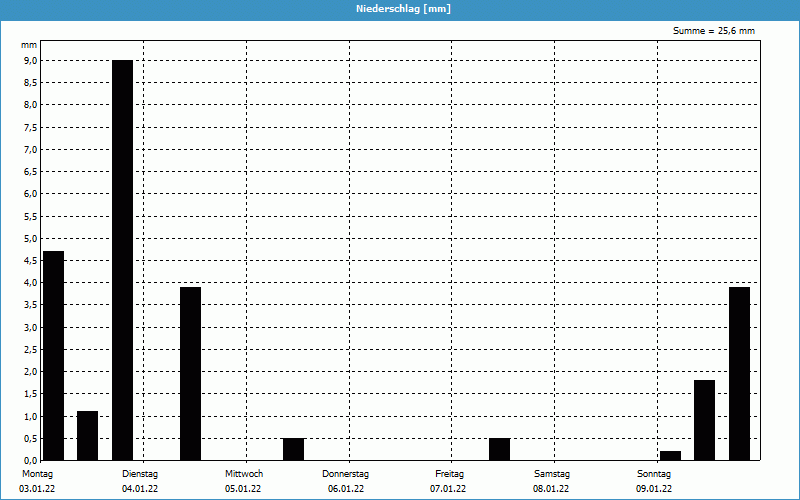Click the 'Dienstag' day label
Screen dimensions: 800x500
[x=140, y=473]
